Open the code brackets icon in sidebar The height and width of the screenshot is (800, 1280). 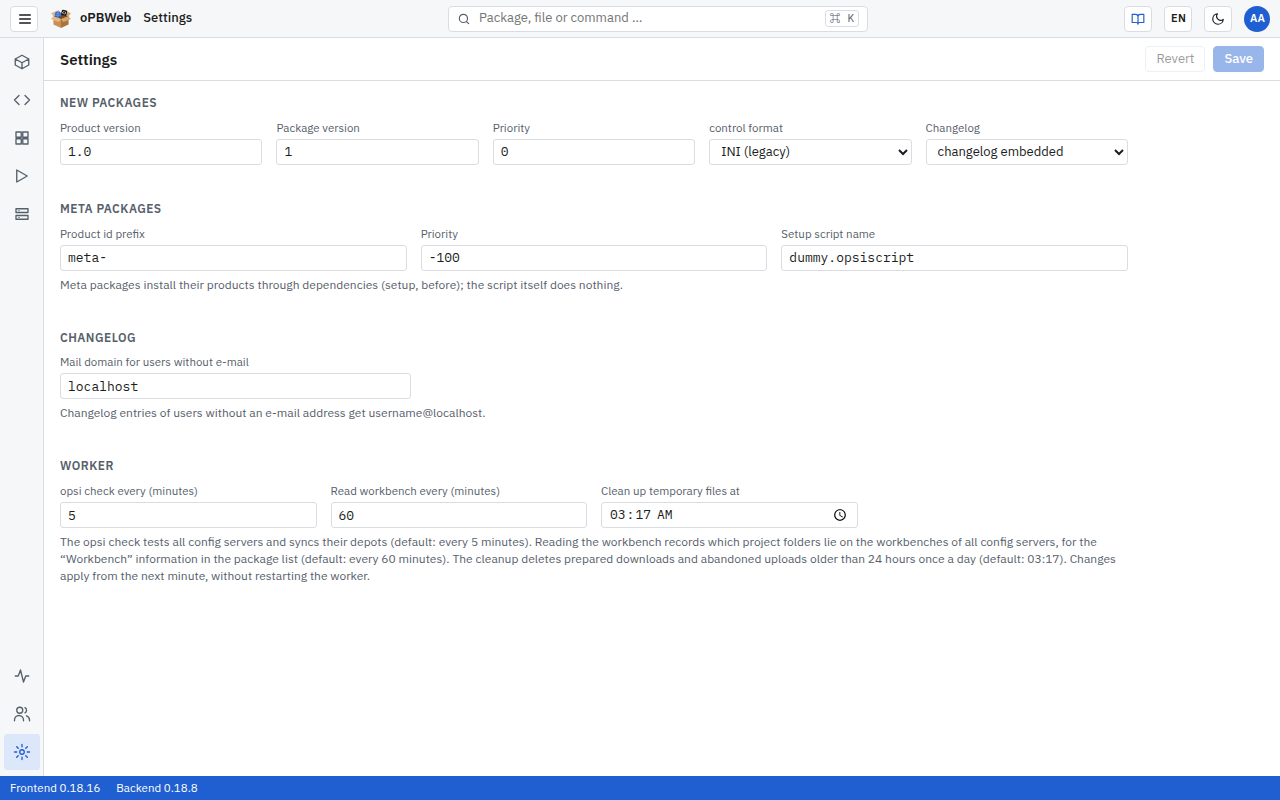22,100
